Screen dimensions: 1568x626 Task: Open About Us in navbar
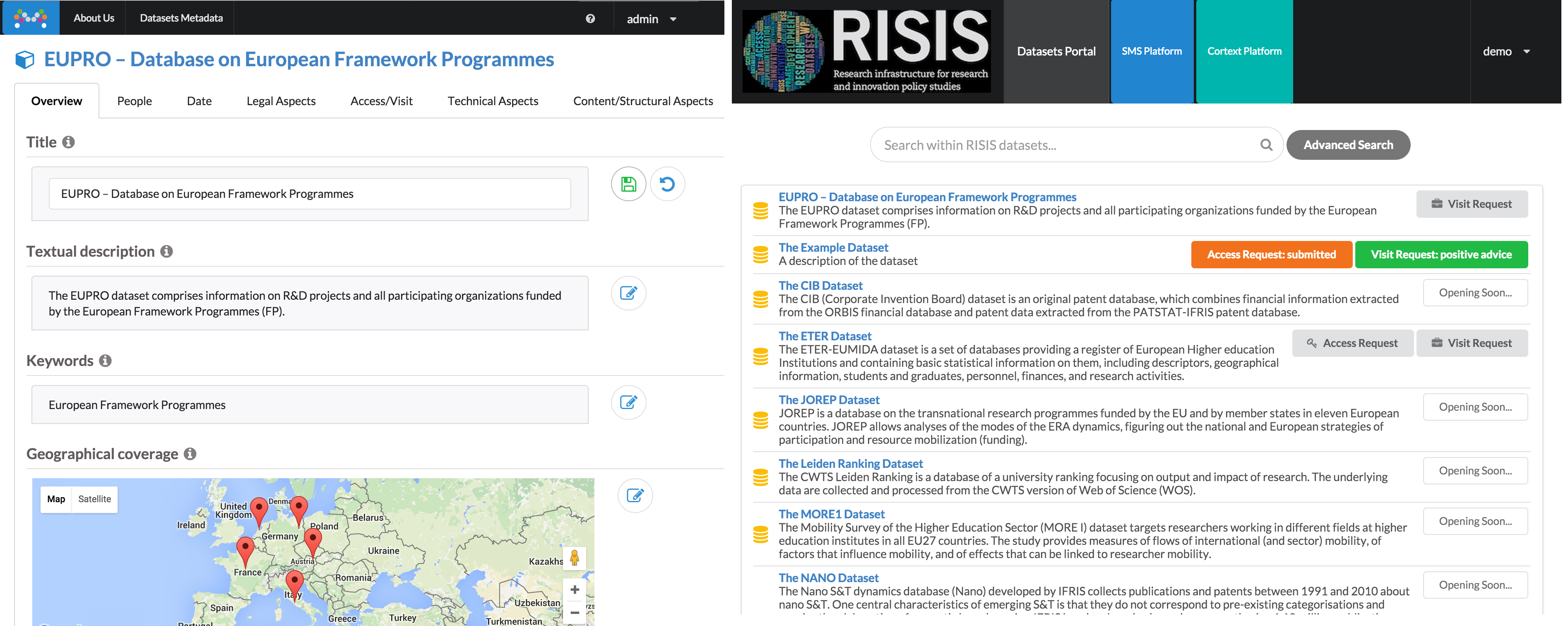pyautogui.click(x=94, y=18)
